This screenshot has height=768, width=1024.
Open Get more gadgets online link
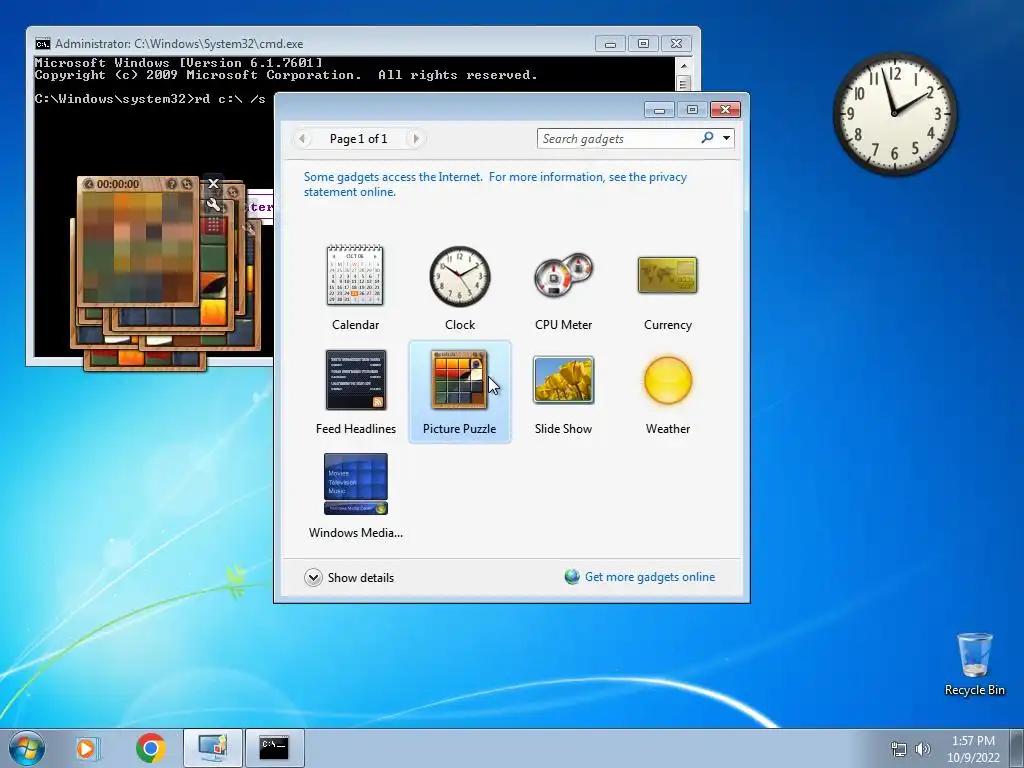click(x=650, y=577)
